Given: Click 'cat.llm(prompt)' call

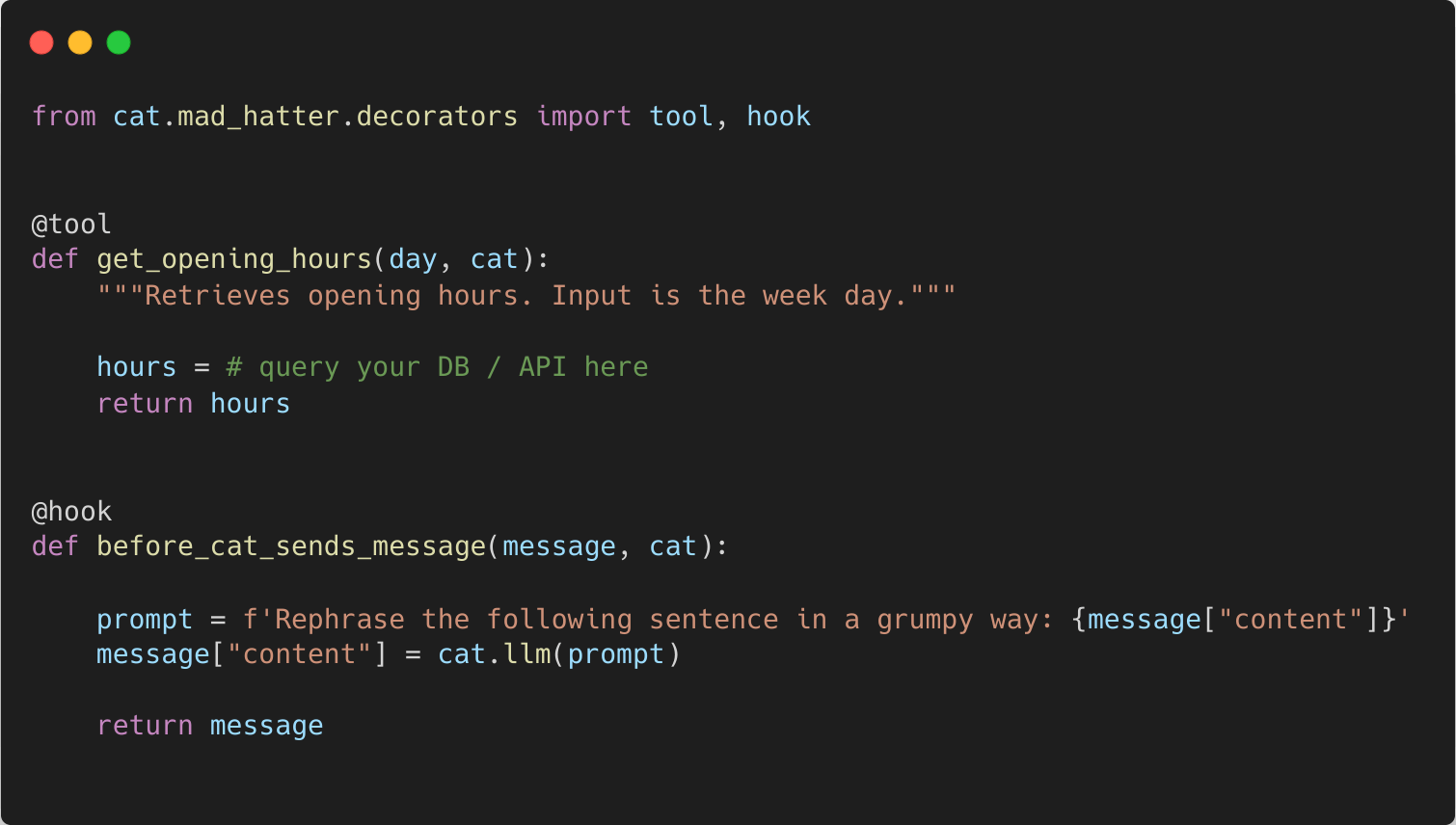Looking at the screenshot, I should pyautogui.click(x=559, y=654).
